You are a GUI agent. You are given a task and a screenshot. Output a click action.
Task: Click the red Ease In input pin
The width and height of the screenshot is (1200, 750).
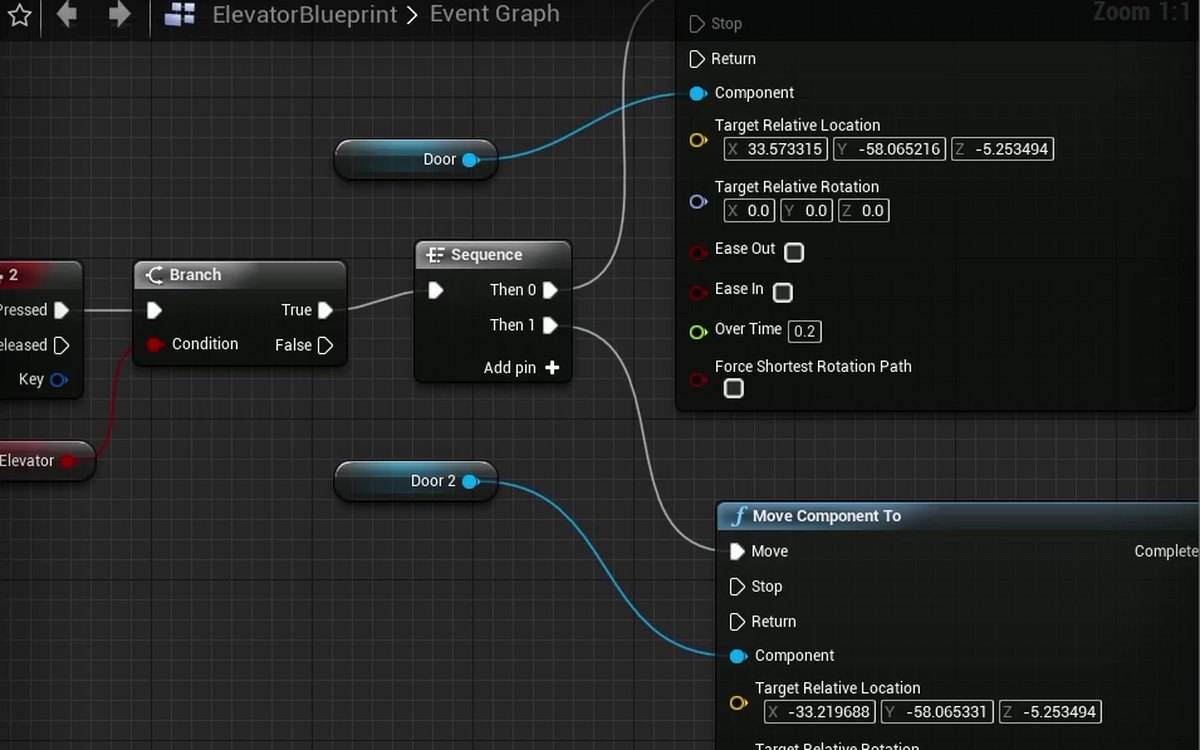698,293
